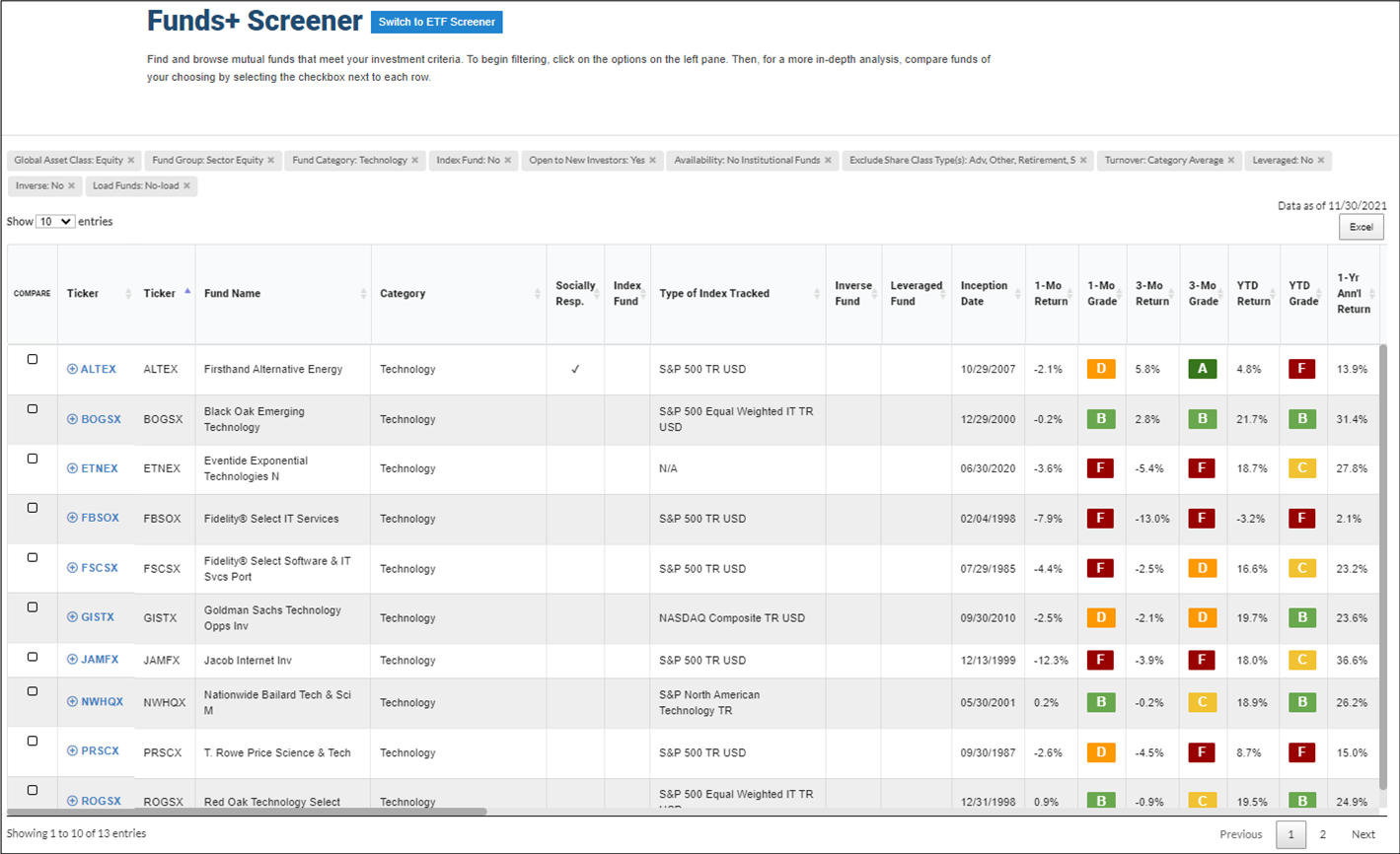Click Switch to ETF Screener button
The height and width of the screenshot is (854, 1400).
point(437,22)
